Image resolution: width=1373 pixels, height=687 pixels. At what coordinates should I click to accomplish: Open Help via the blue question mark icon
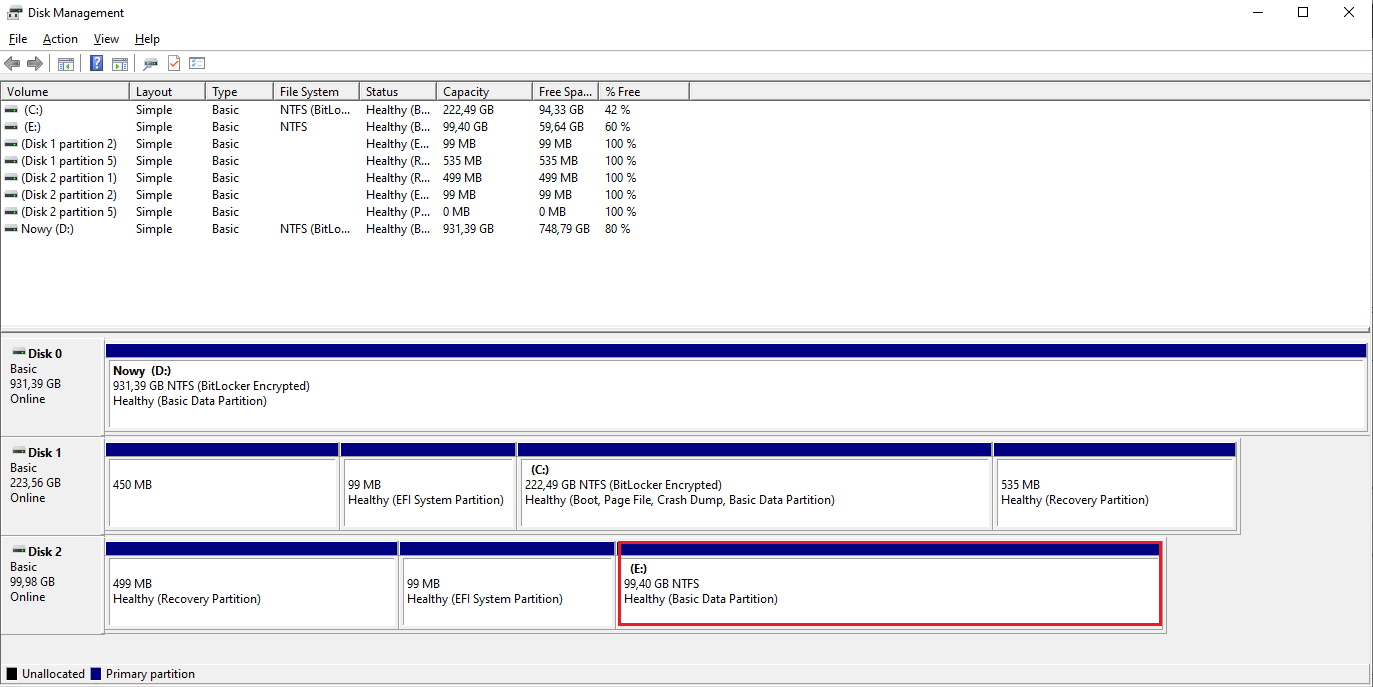pos(97,64)
